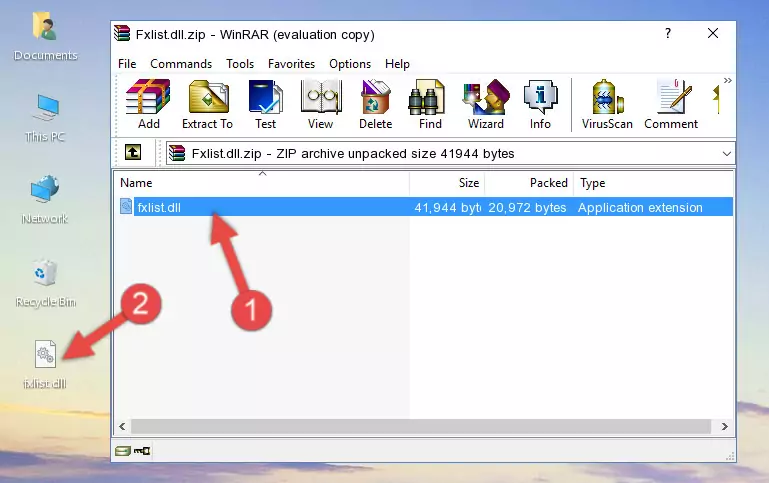The image size is (769, 483).
Task: Click the Add toolbar icon
Action: pyautogui.click(x=148, y=104)
